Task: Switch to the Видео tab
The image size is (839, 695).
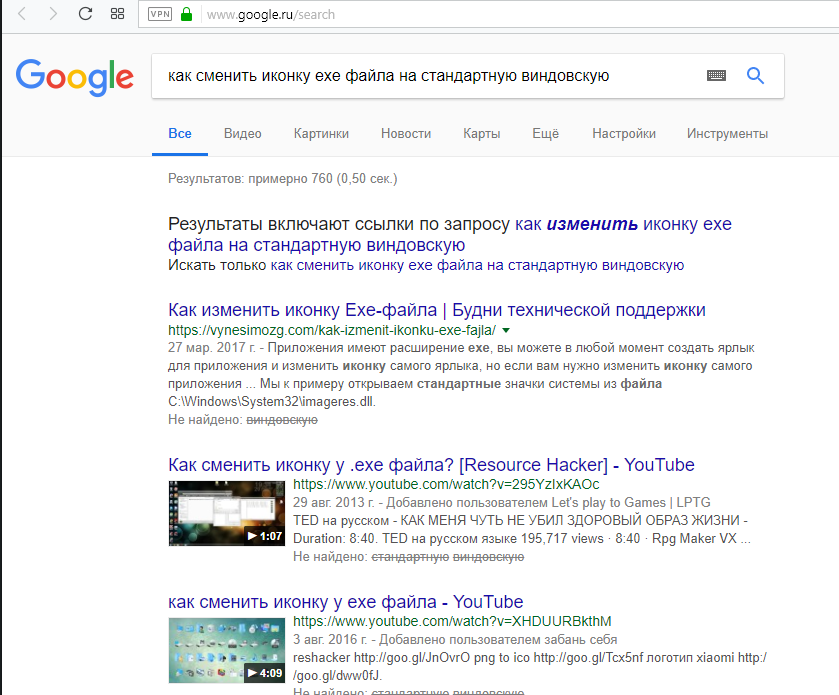Action: coord(242,134)
